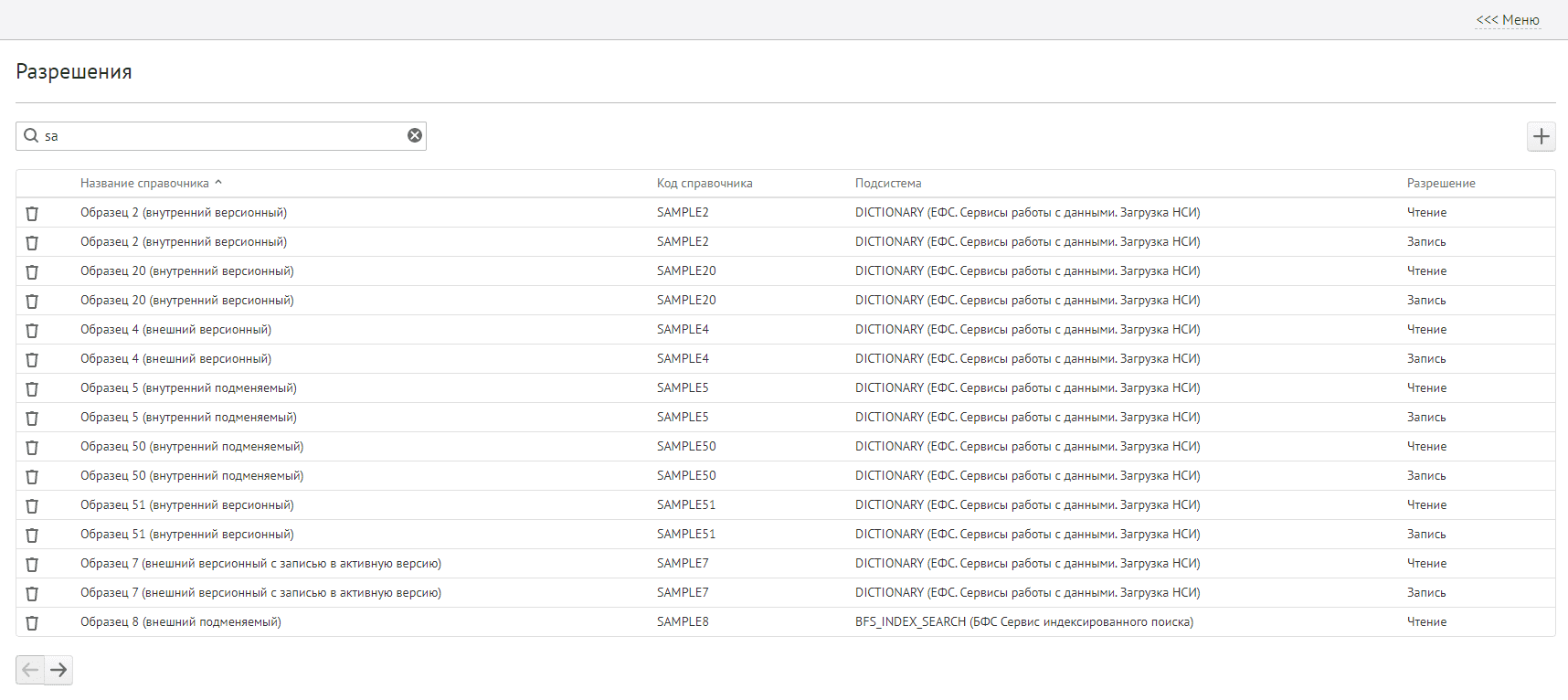The image size is (1568, 700).
Task: Remove the SAMPLE51 Запись permission row
Action: [x=32, y=535]
